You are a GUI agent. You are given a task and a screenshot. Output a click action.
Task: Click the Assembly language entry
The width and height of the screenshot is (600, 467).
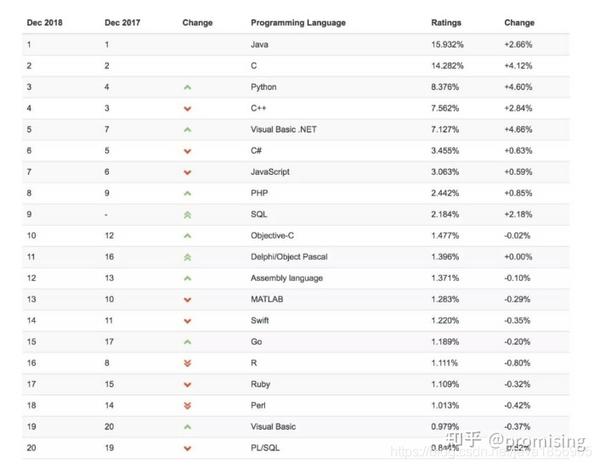(x=287, y=278)
